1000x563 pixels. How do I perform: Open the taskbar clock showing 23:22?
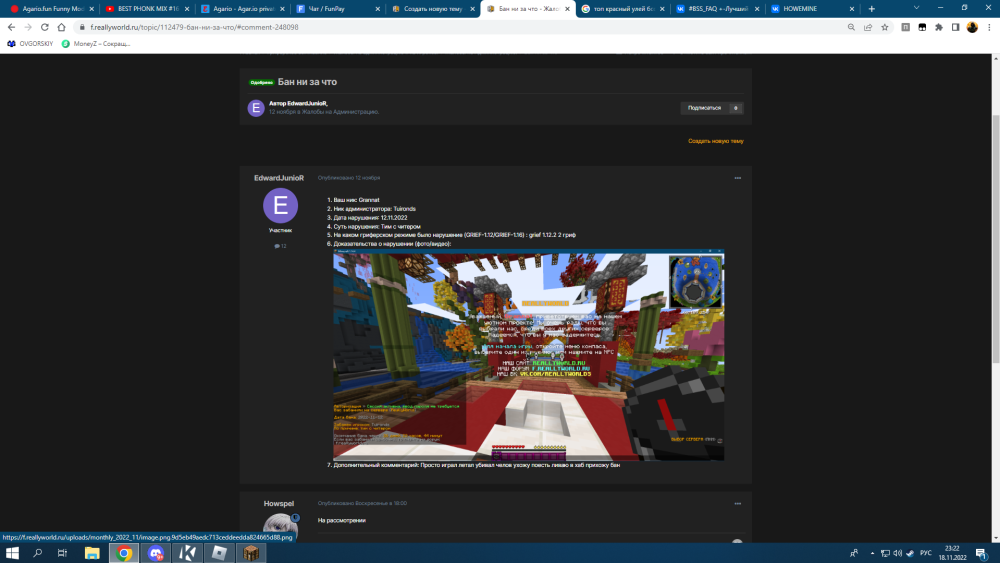pyautogui.click(x=952, y=553)
